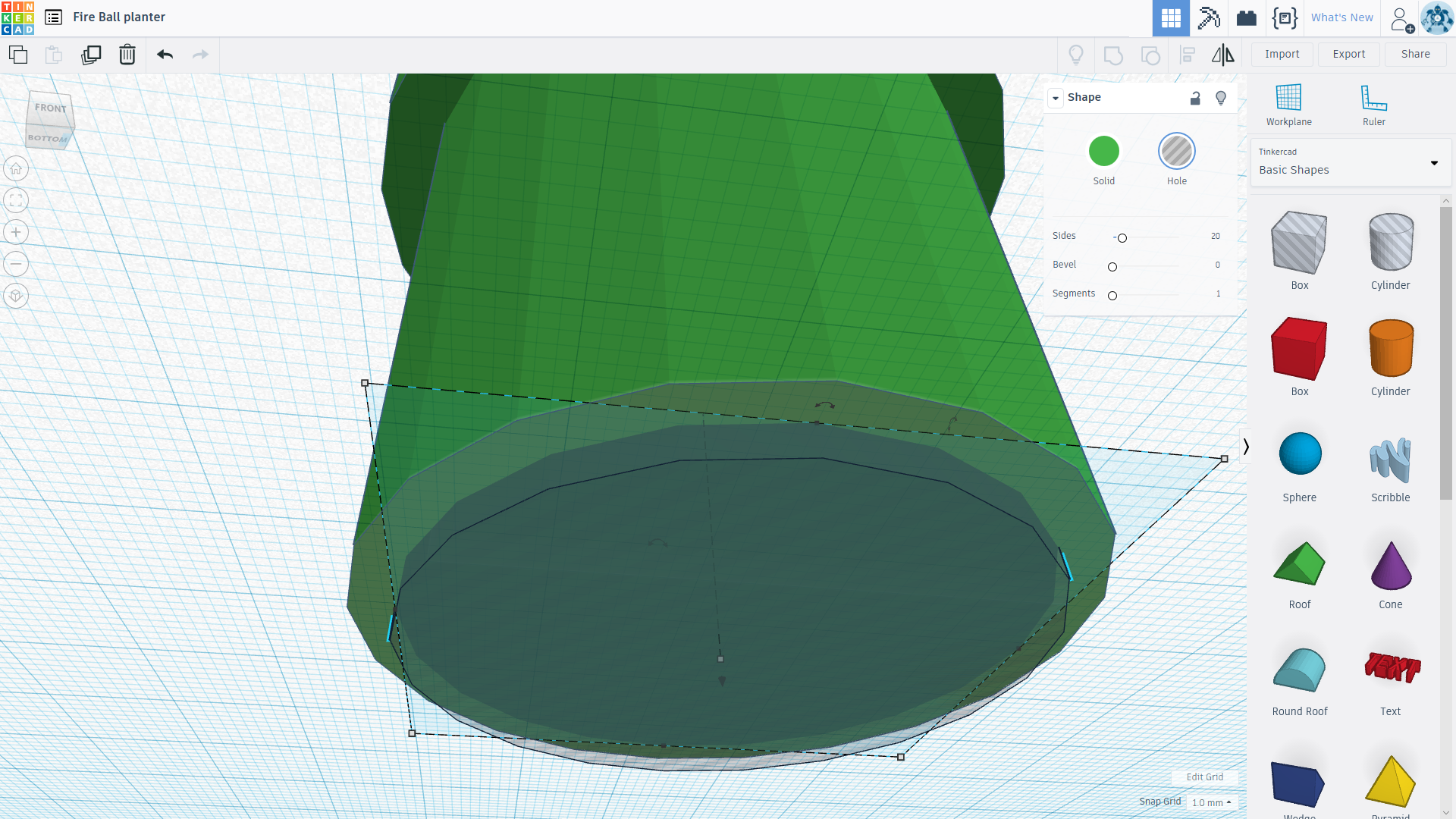Open the designs list icon
This screenshot has height=819, width=1456.
click(53, 17)
